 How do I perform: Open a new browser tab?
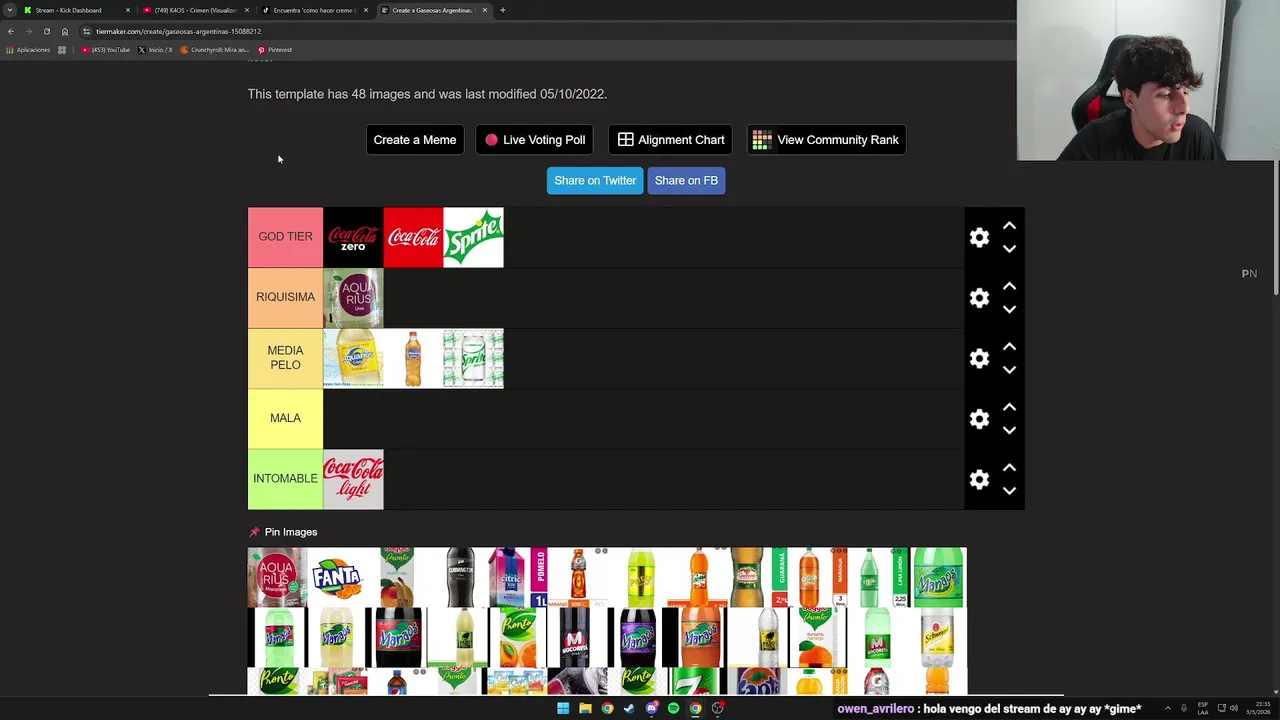coord(502,10)
